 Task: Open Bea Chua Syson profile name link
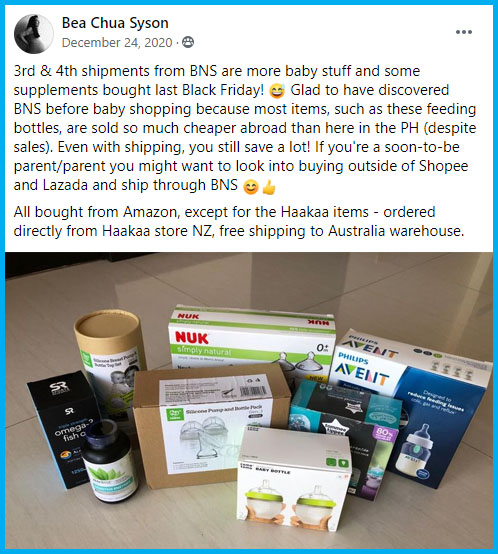point(115,23)
